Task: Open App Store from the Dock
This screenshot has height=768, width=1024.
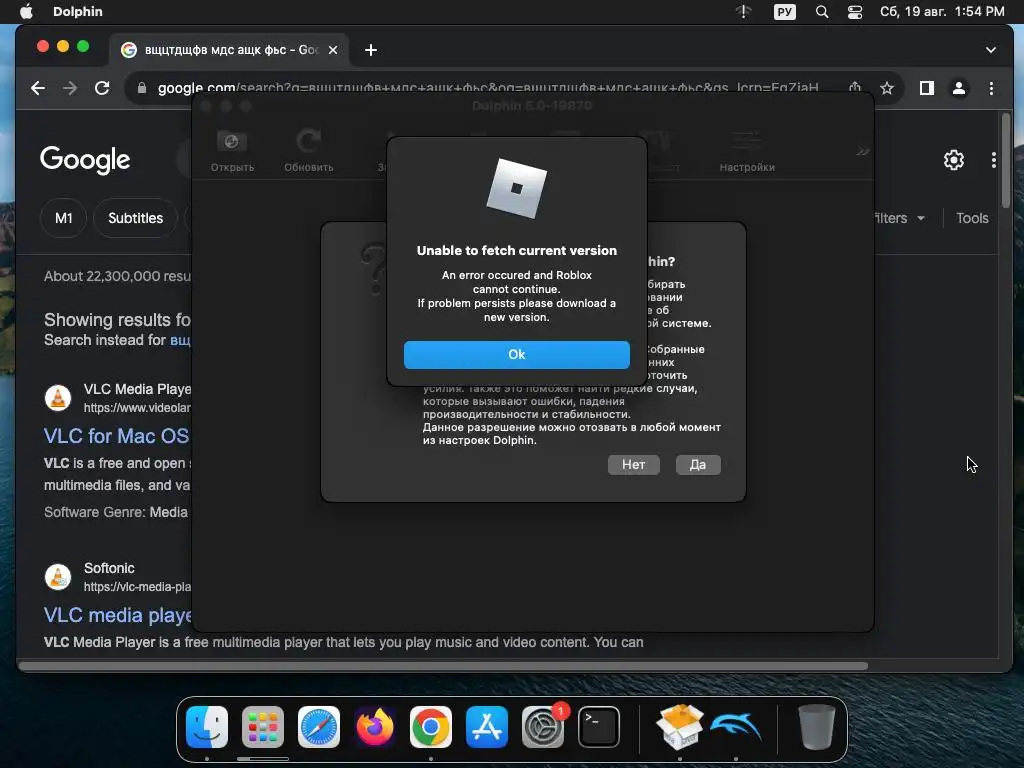Action: tap(487, 727)
